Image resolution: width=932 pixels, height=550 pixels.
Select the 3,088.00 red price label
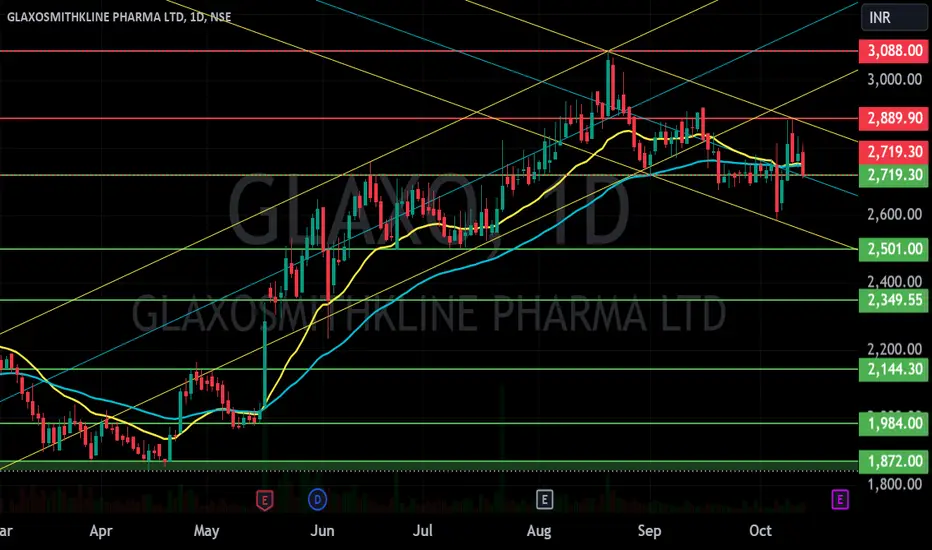(x=894, y=51)
